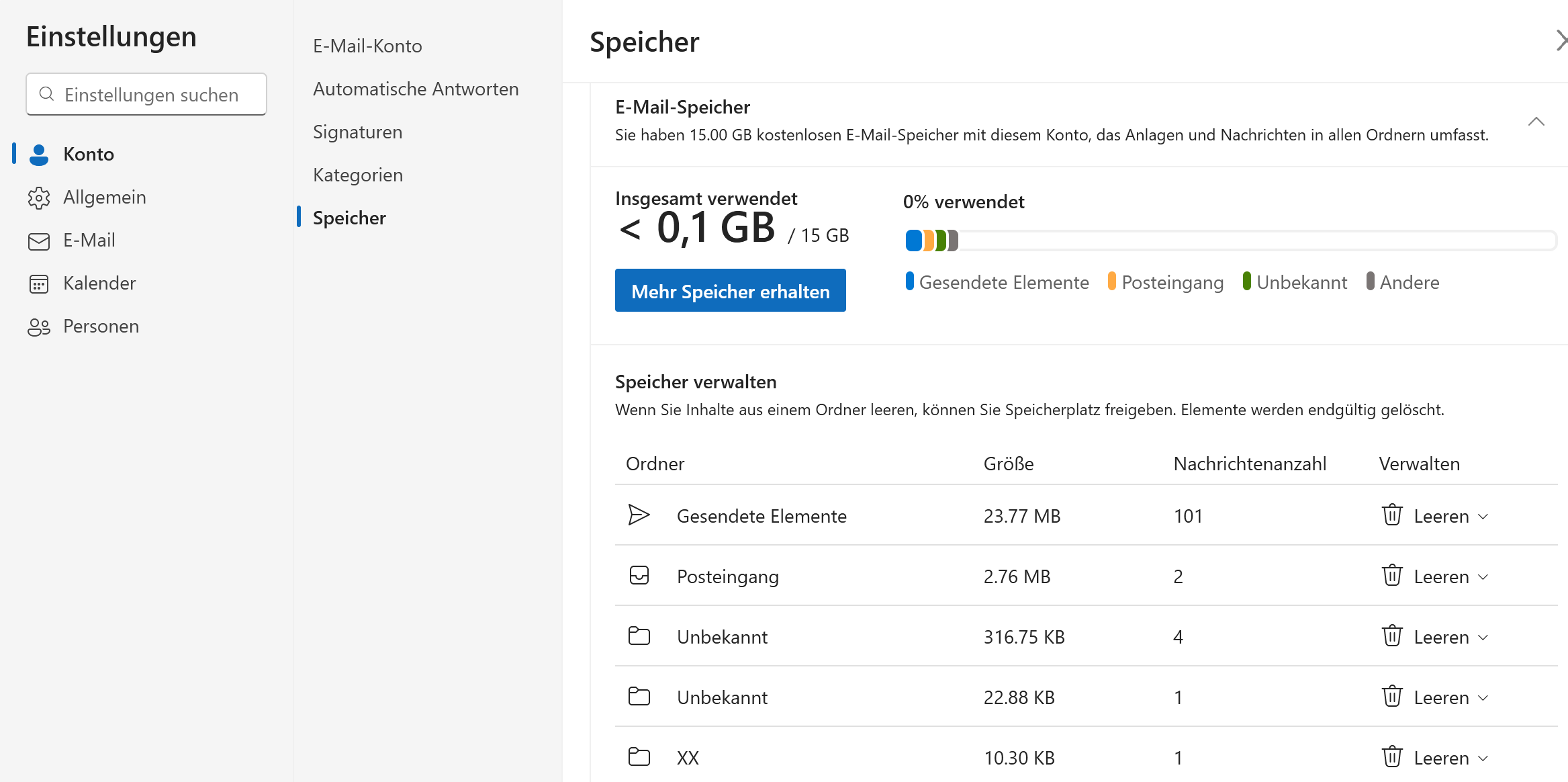
Task: Click the Posteingang inbox tray icon
Action: click(639, 576)
